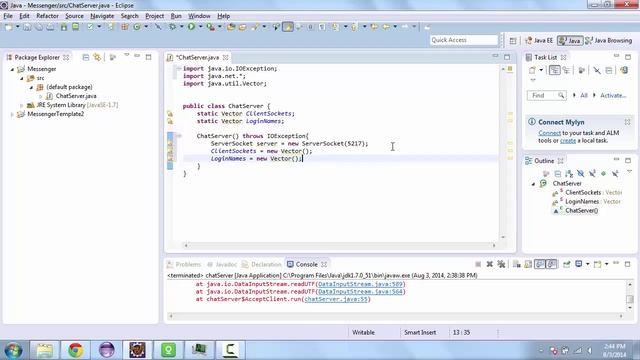Click the New Task icon in Task List

532,70
